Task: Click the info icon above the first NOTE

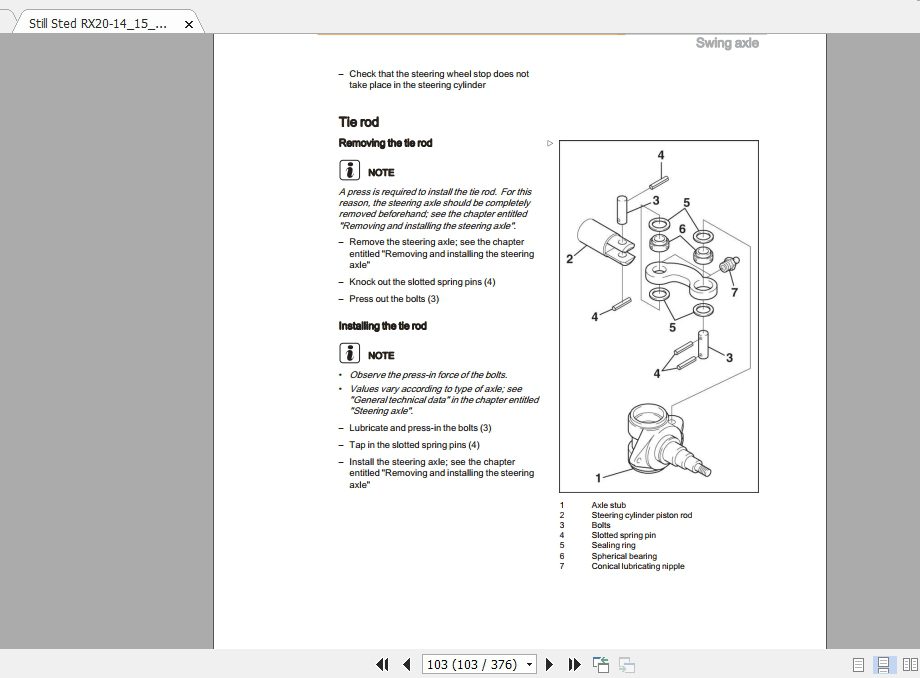Action: point(349,170)
